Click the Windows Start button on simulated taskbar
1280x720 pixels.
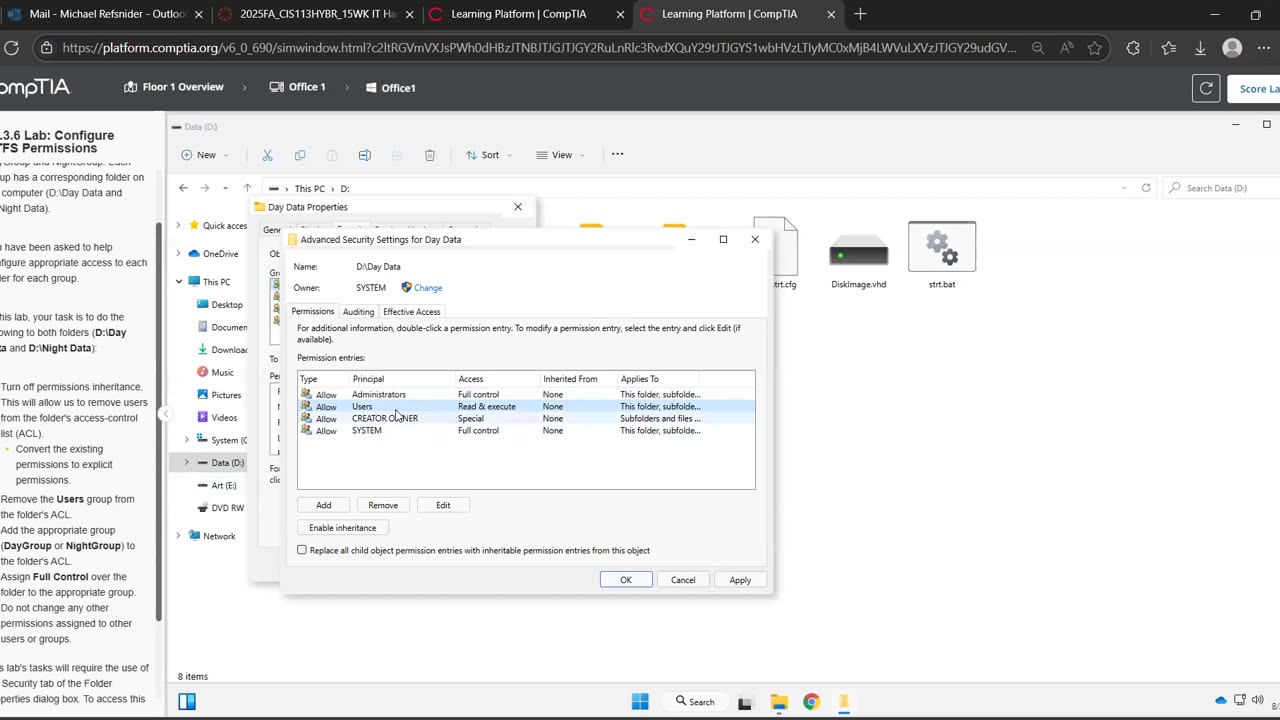coord(640,701)
